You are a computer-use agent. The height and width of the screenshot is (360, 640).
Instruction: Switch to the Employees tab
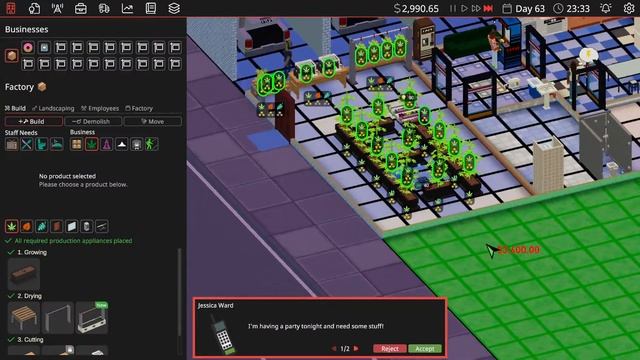(x=100, y=108)
